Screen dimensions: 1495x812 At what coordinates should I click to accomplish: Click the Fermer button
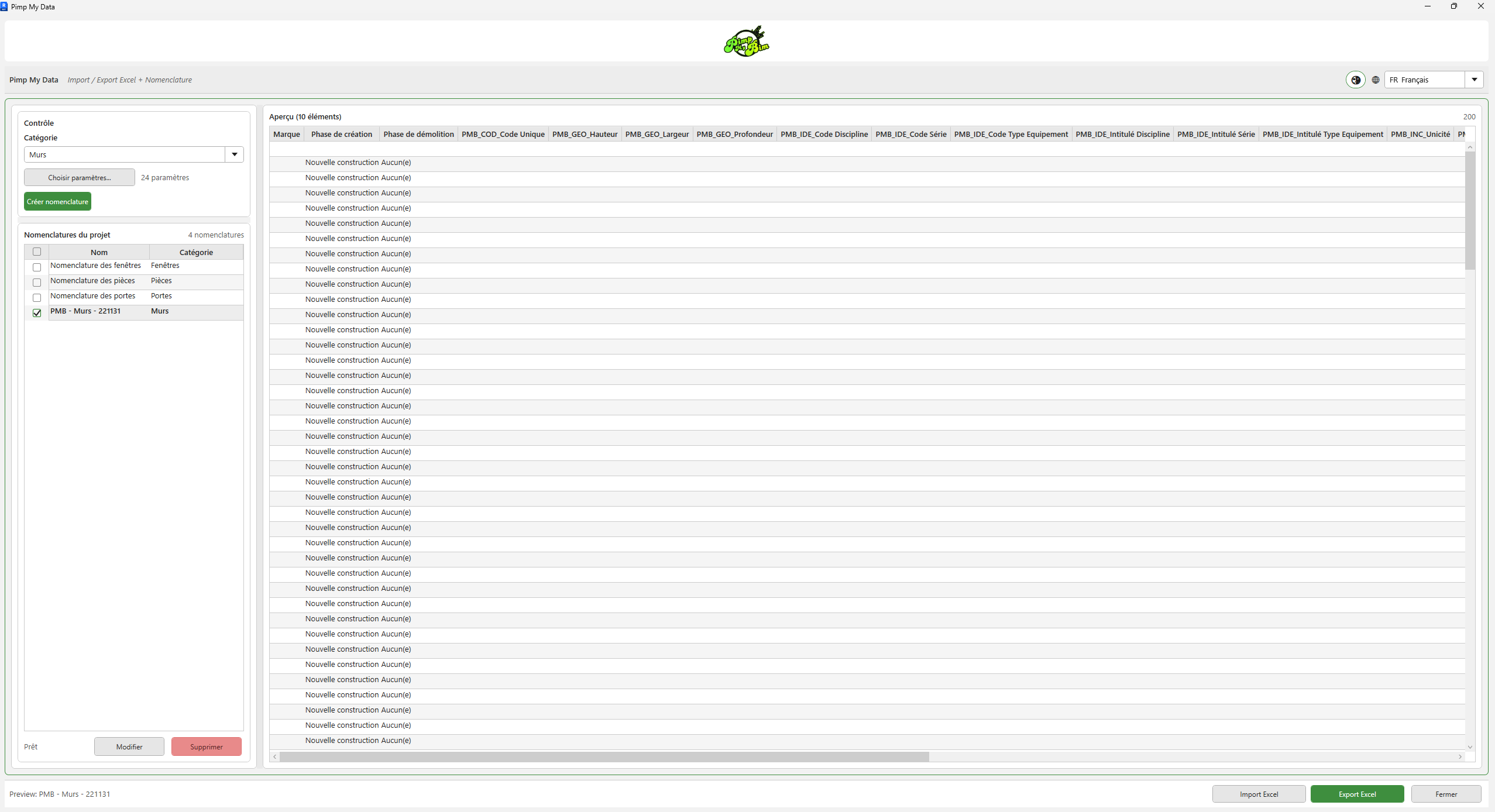(x=1446, y=794)
